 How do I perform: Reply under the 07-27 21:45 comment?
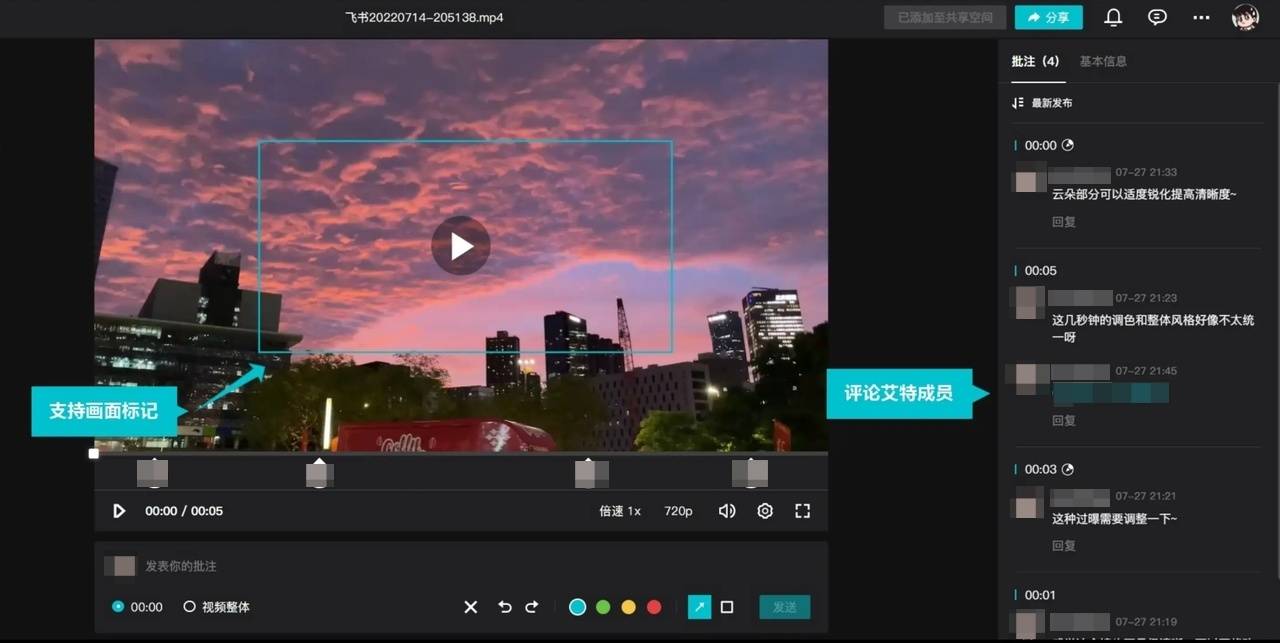[x=1064, y=421]
